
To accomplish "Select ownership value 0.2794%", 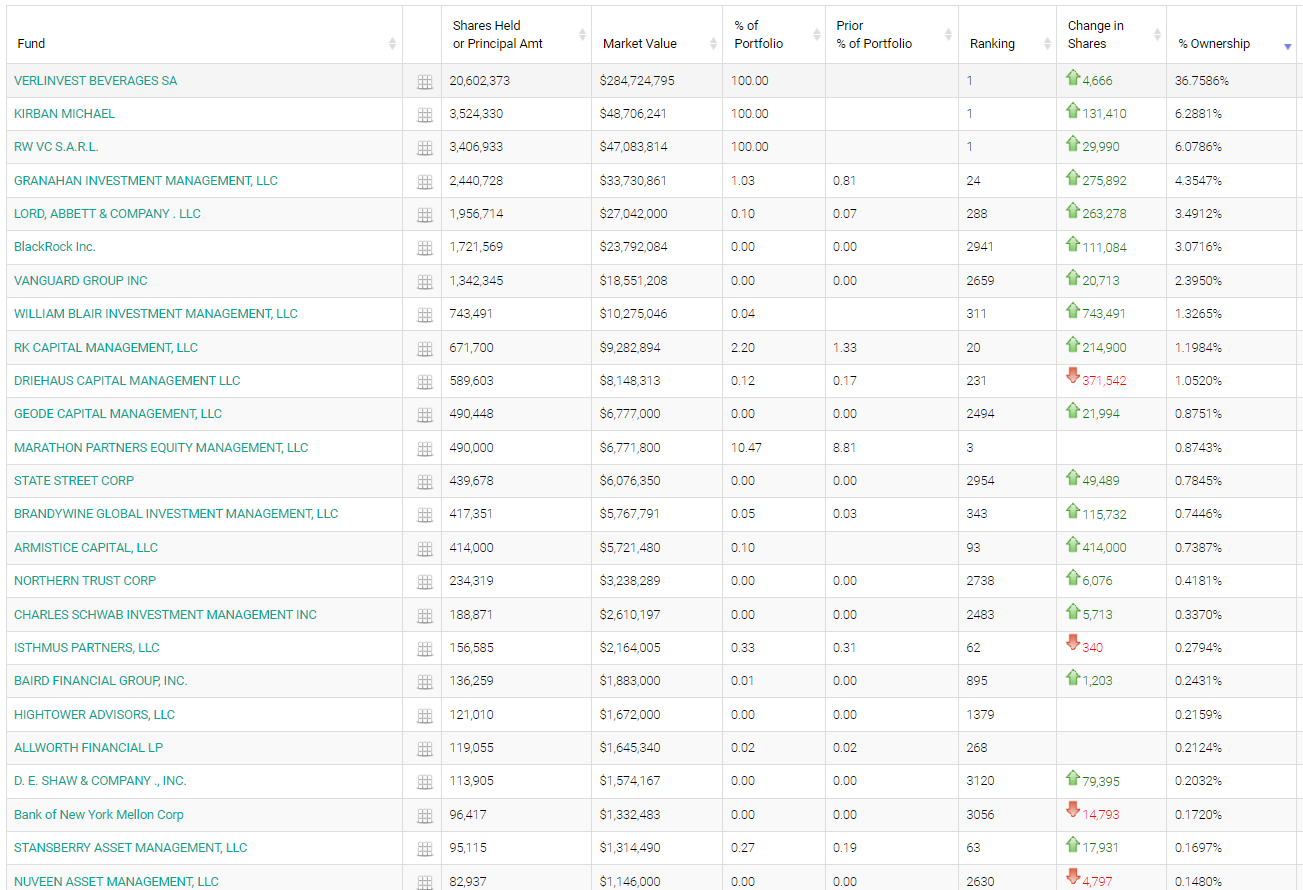I will 1198,647.
